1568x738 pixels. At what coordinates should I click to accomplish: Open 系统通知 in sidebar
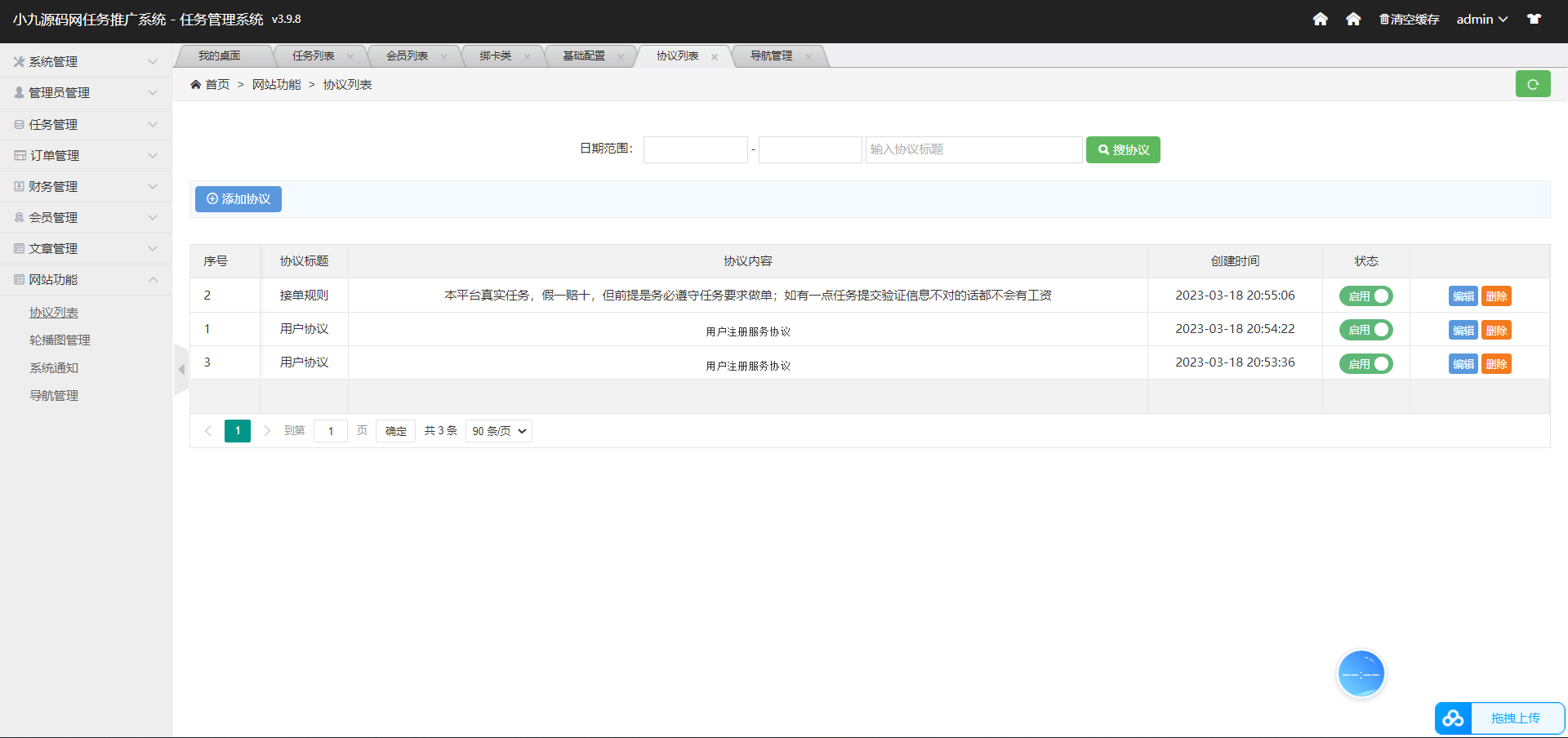point(54,368)
